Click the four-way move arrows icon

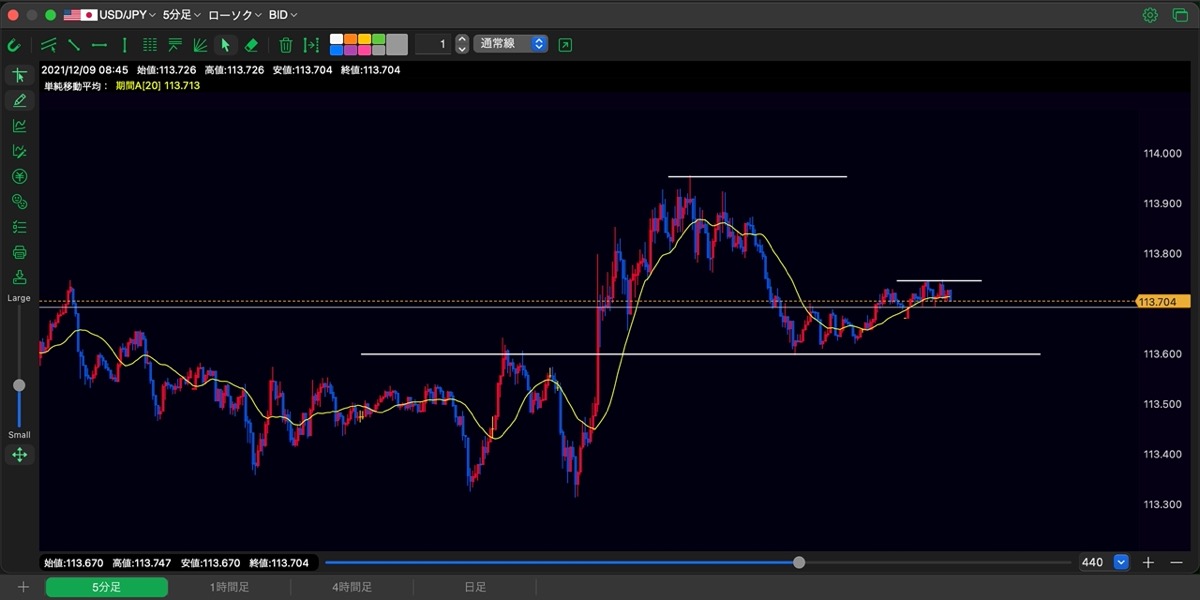tap(19, 455)
